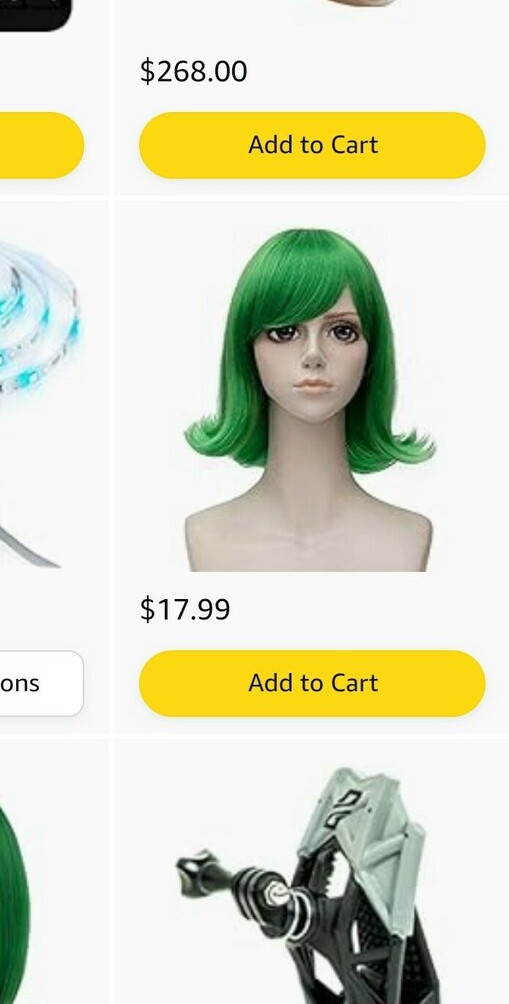Select the $268.00 price label
This screenshot has height=1004, width=509.
point(193,70)
